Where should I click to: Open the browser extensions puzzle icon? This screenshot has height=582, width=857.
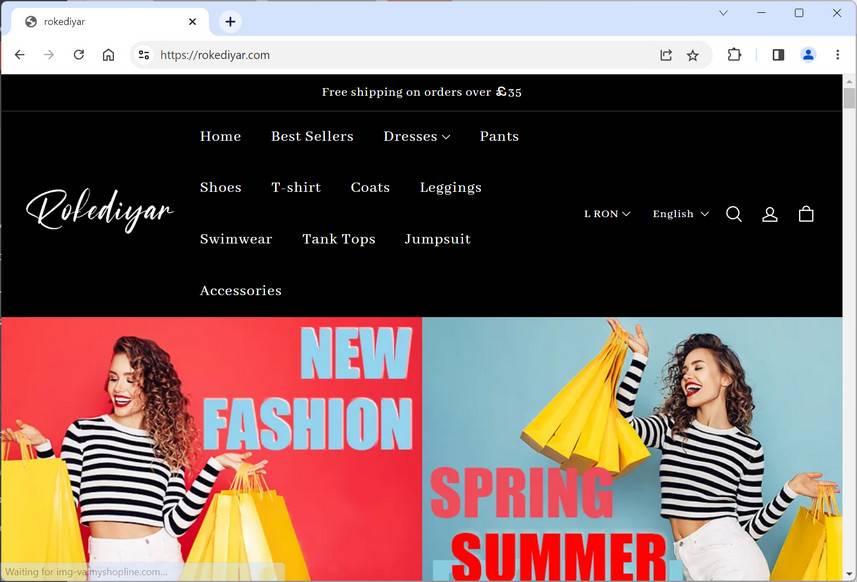(x=734, y=55)
